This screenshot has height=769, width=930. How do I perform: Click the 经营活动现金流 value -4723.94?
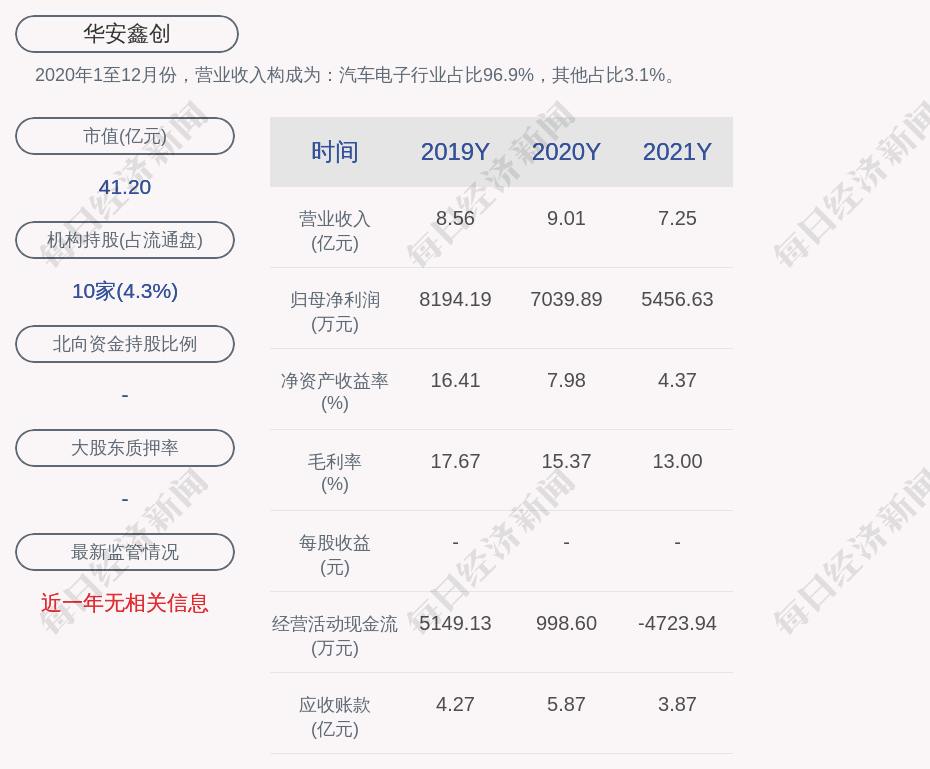point(677,623)
